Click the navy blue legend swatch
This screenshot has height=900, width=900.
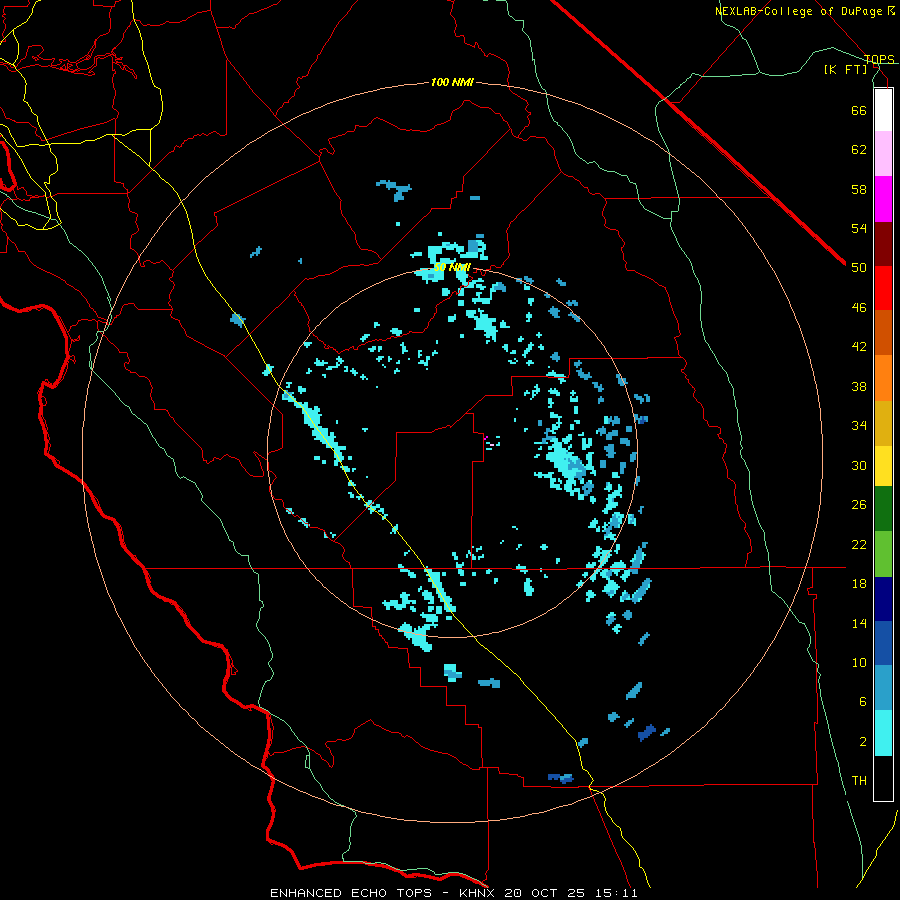point(883,599)
